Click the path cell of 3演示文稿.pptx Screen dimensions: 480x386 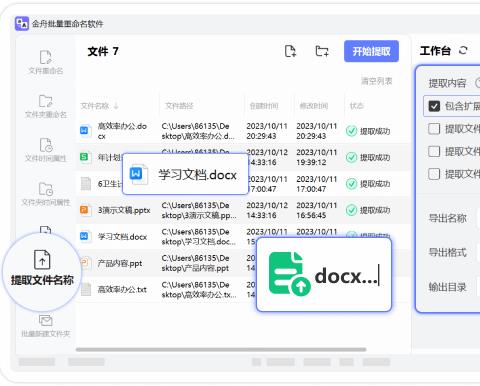[x=199, y=210]
